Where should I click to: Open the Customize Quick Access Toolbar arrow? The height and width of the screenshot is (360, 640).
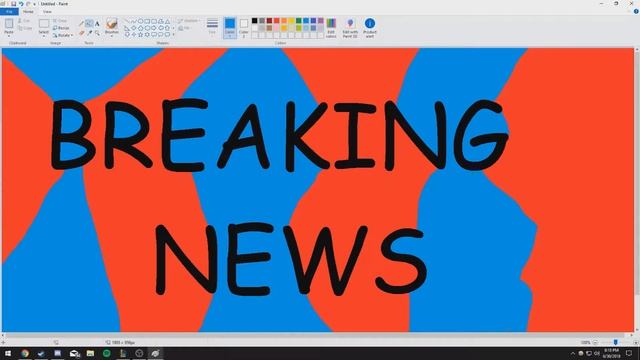pos(34,4)
